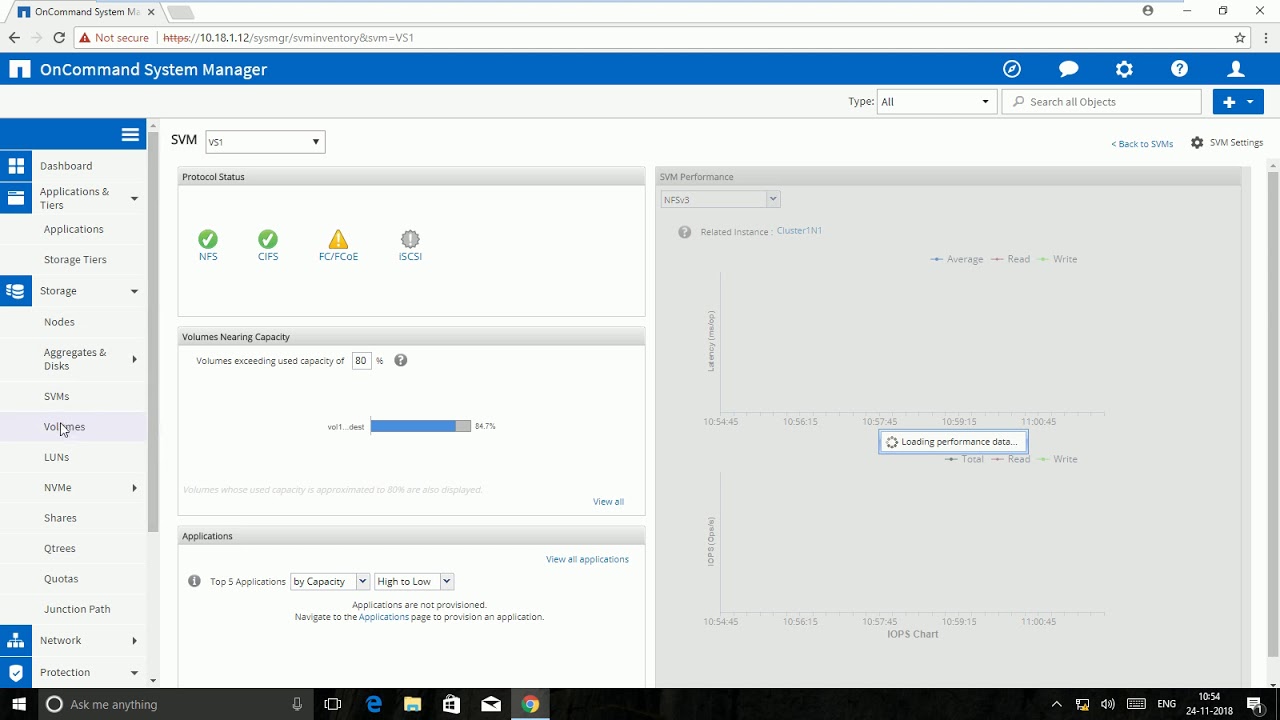Open the search Type All dropdown
Viewport: 1280px width, 720px height.
(936, 102)
